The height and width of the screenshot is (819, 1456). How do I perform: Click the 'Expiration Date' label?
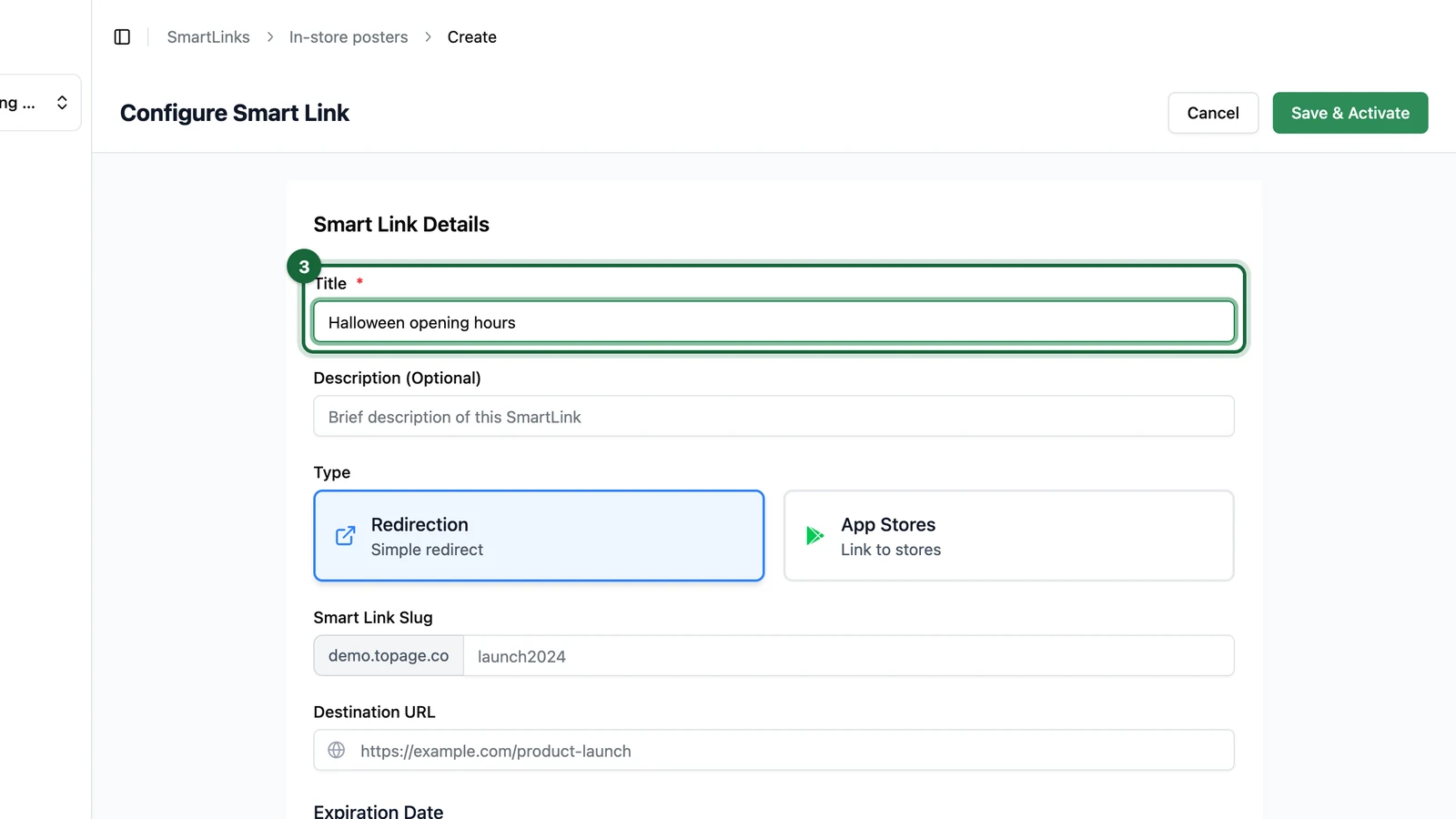point(379,811)
